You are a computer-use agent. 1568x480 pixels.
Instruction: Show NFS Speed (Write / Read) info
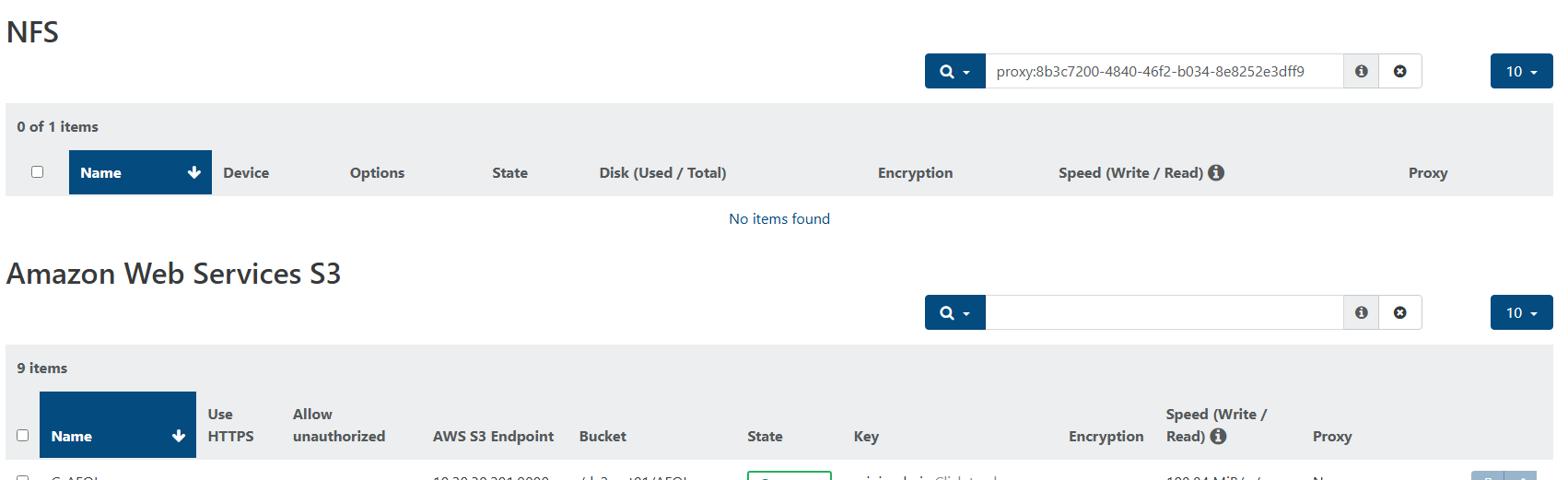coord(1216,173)
